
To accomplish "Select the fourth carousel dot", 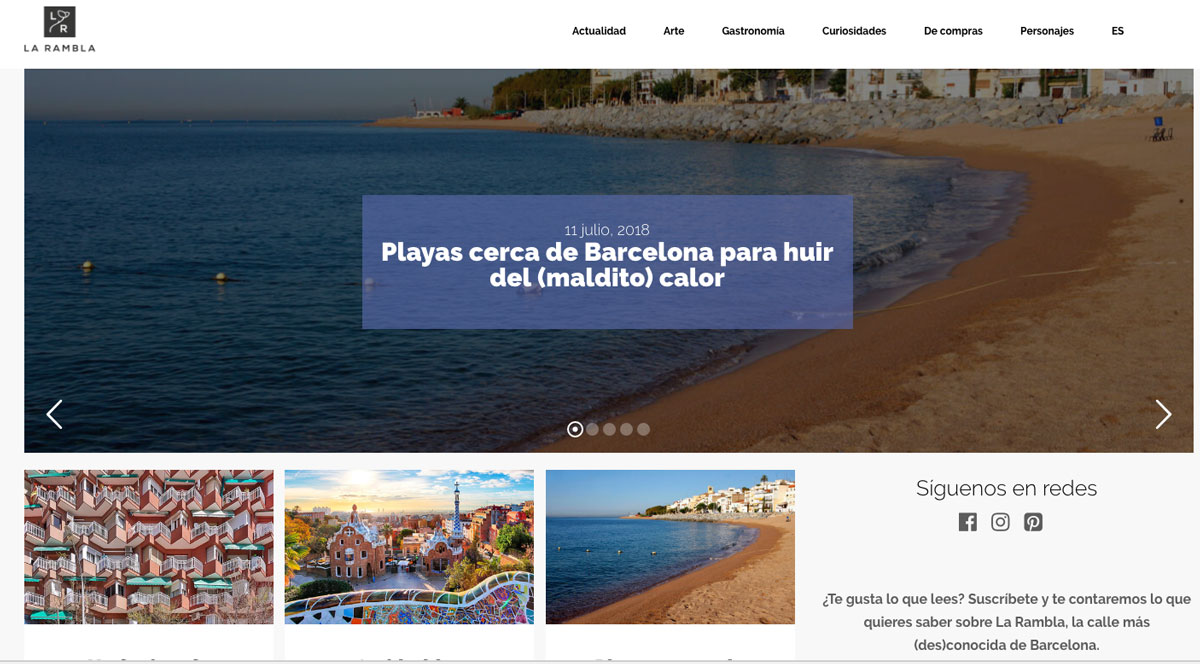I will [x=626, y=429].
